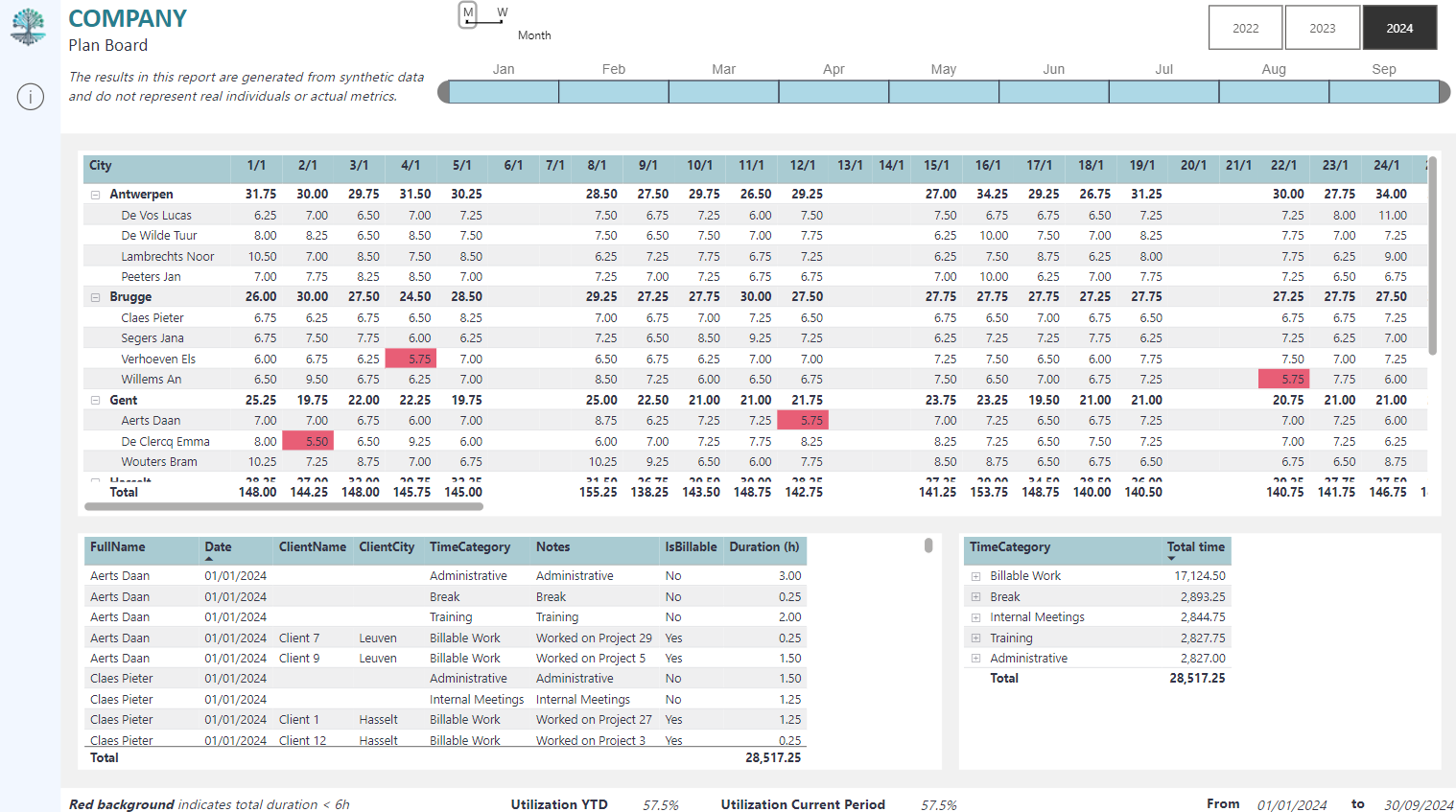Sort the Date column header
The height and width of the screenshot is (812, 1456).
coord(218,547)
